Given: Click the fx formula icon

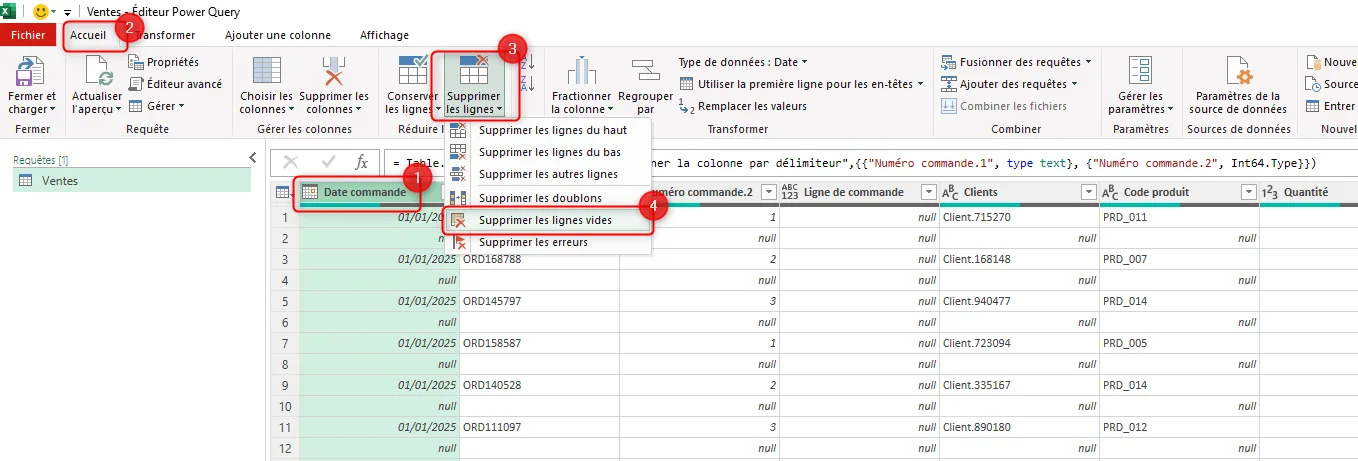Looking at the screenshot, I should (x=362, y=162).
